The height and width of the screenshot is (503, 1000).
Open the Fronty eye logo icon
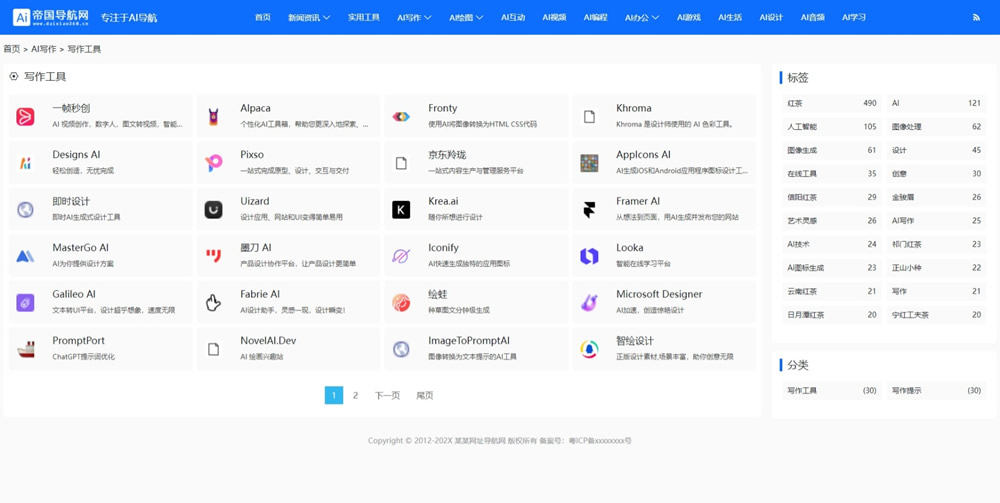[401, 117]
